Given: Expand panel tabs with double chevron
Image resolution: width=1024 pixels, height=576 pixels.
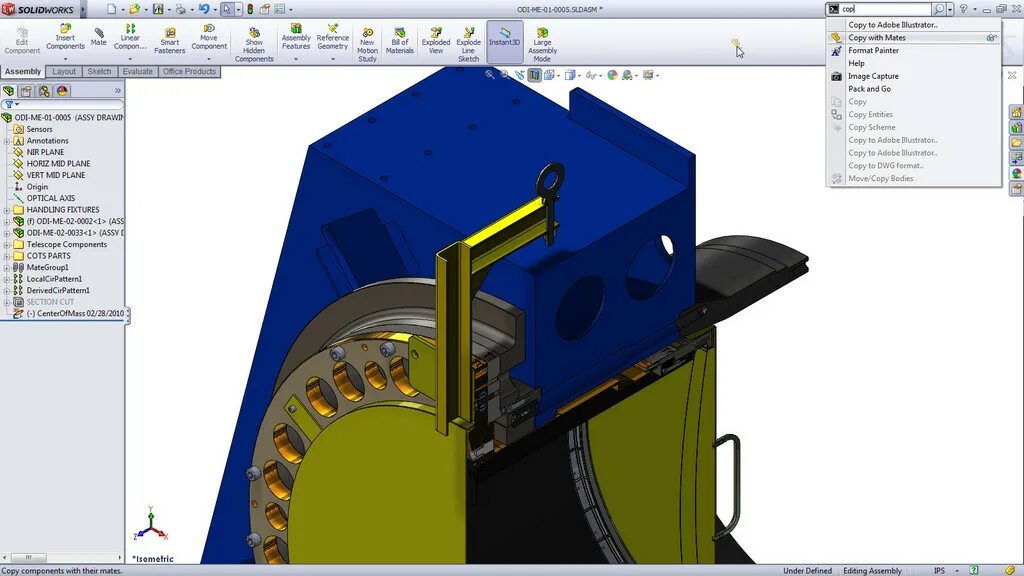Looking at the screenshot, I should click(x=118, y=91).
